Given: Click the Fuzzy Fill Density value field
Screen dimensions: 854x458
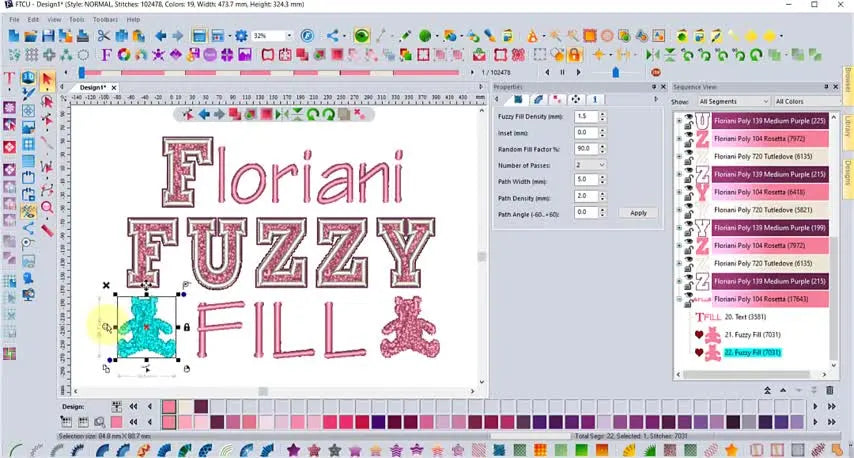Looking at the screenshot, I should coord(586,116).
